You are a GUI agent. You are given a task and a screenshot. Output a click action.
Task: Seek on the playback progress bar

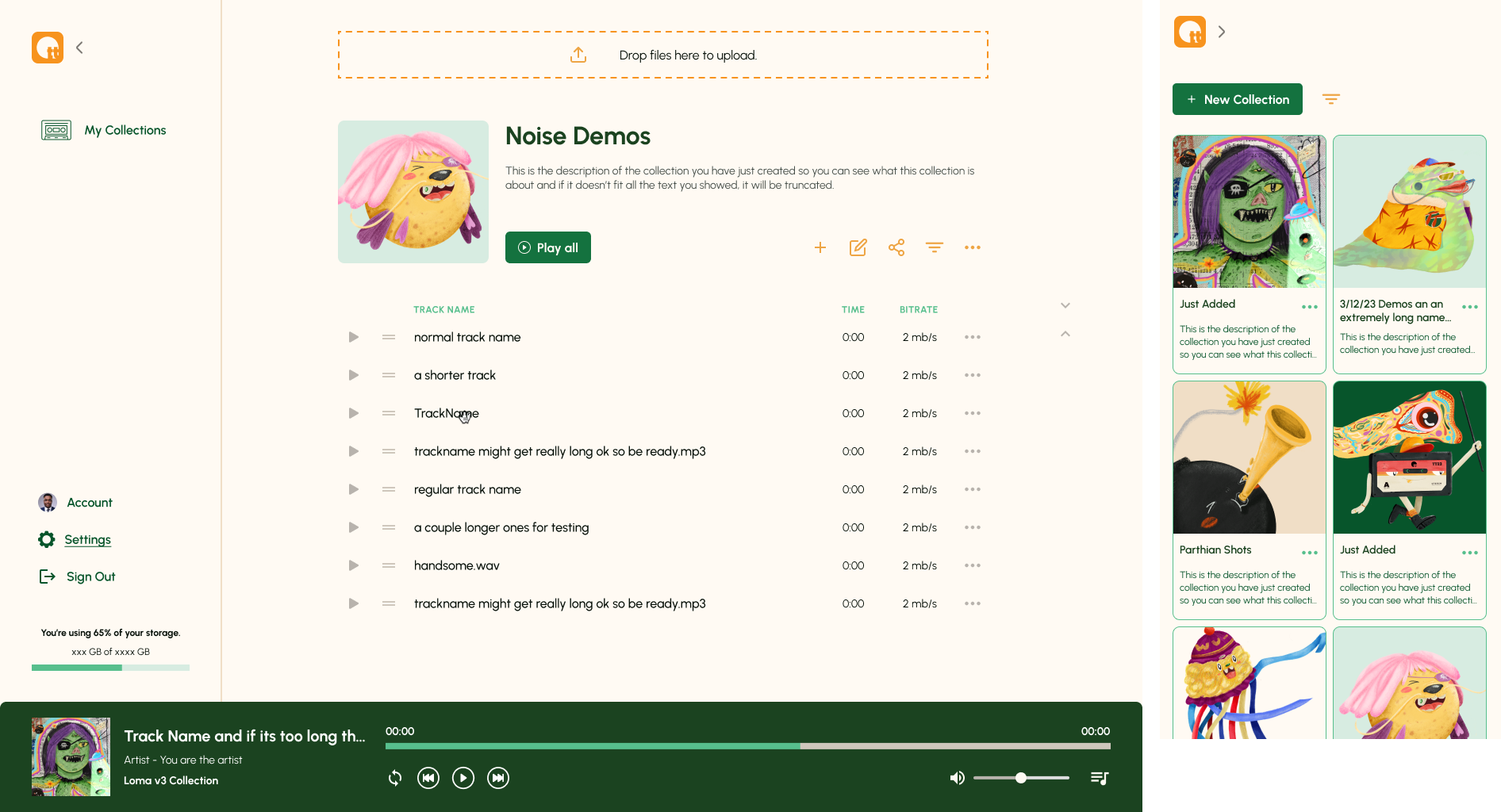(x=748, y=746)
